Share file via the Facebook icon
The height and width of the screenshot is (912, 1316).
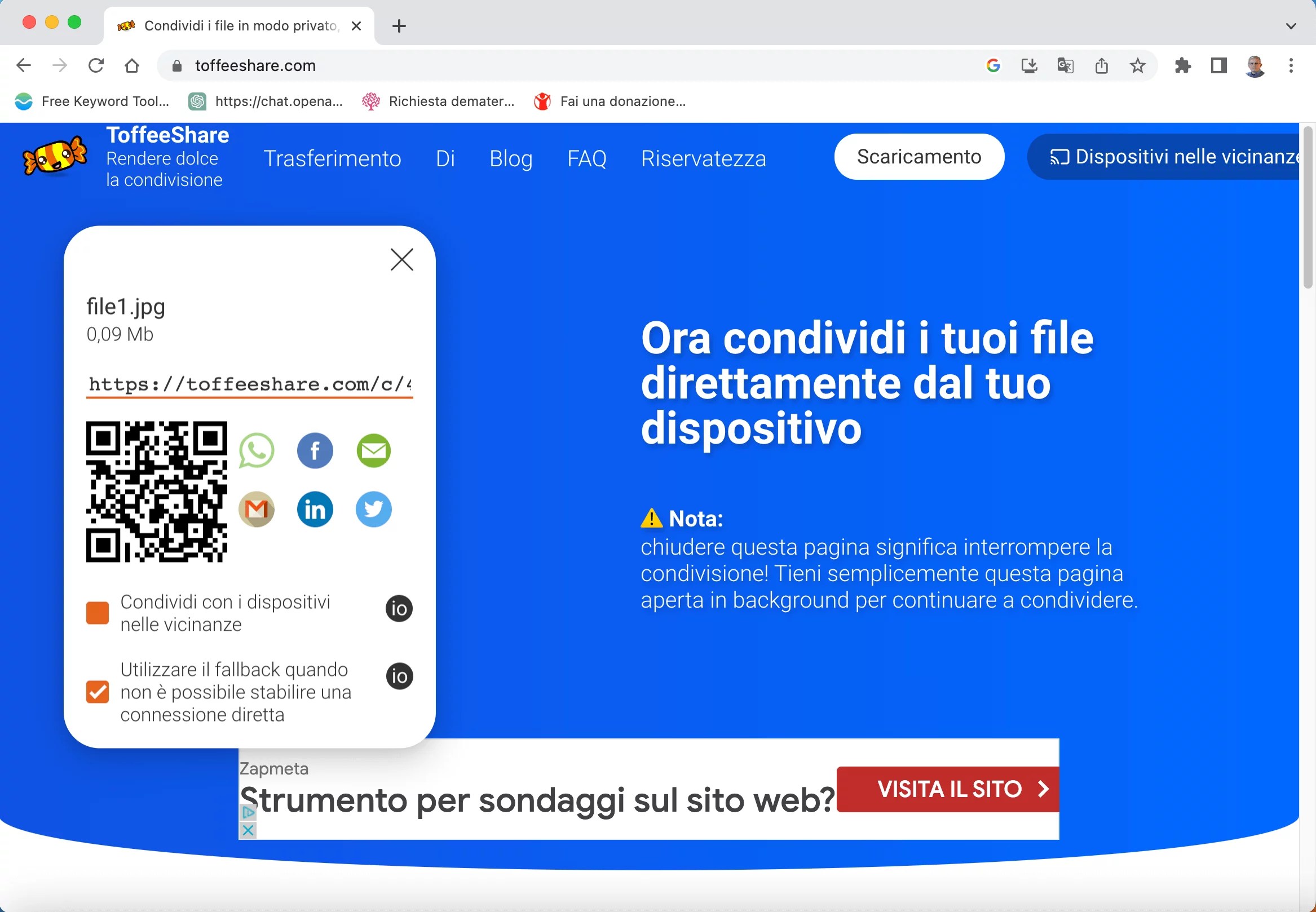pos(315,450)
